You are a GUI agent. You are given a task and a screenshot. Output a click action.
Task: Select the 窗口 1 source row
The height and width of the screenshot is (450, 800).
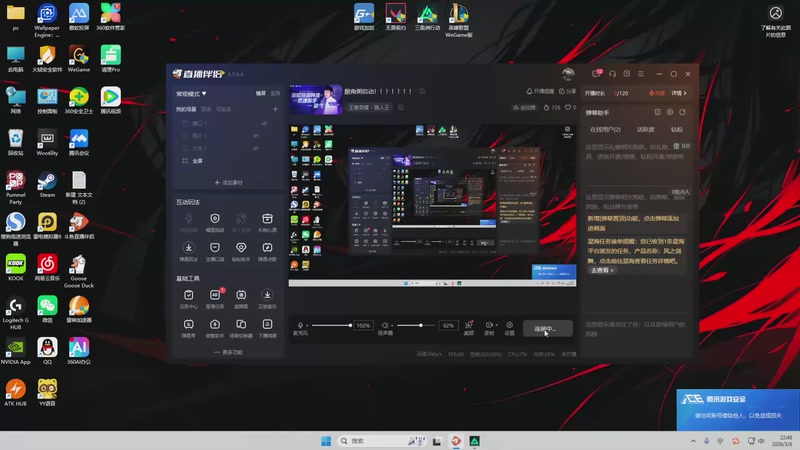(229, 123)
